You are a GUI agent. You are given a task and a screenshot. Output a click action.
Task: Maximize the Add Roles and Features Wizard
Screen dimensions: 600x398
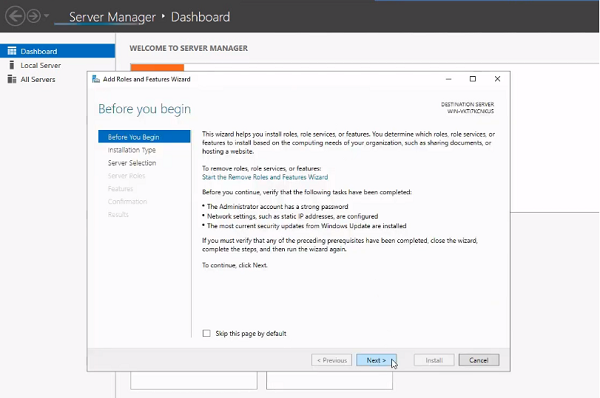473,79
